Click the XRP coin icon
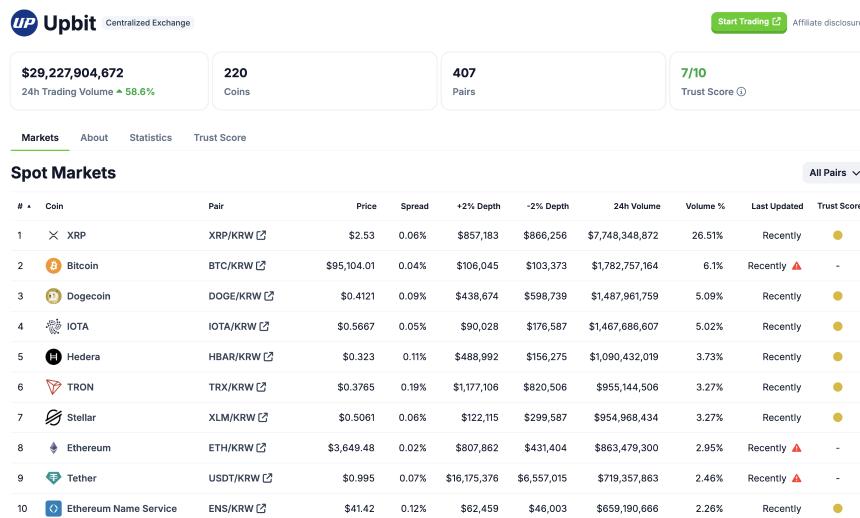Image resolution: width=860 pixels, height=518 pixels. 53,235
